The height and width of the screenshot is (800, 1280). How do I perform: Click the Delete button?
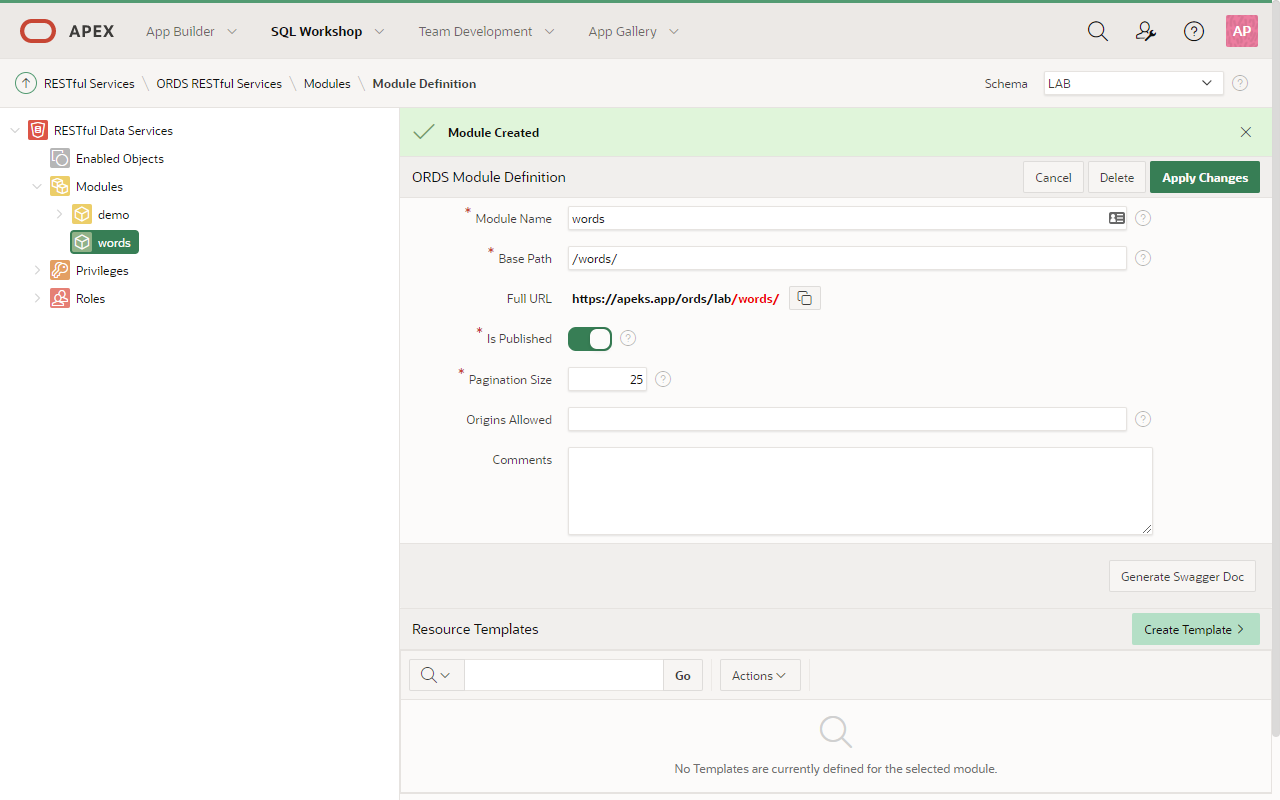1117,177
